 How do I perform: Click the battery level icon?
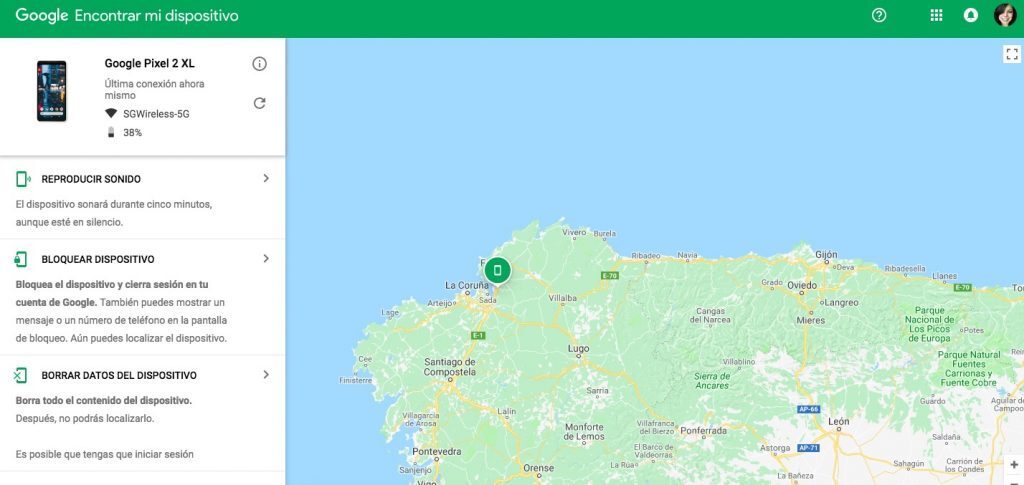pyautogui.click(x=110, y=133)
